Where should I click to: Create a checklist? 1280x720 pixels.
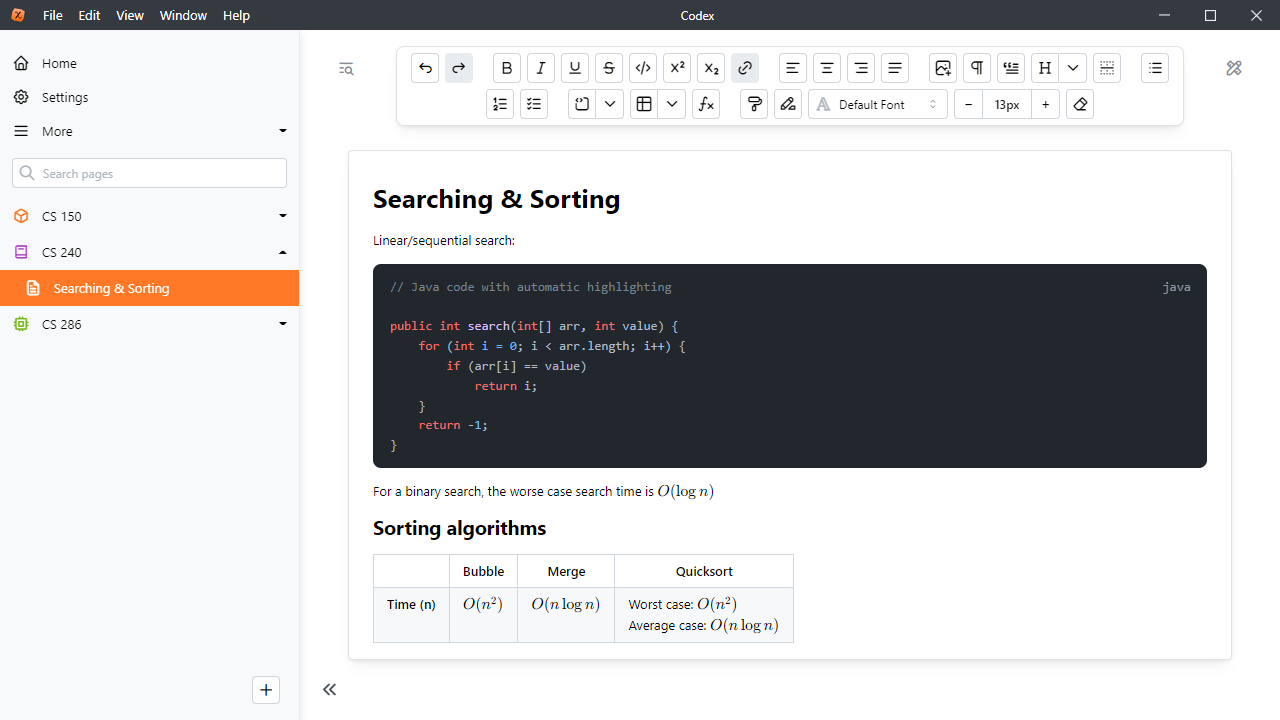[534, 104]
